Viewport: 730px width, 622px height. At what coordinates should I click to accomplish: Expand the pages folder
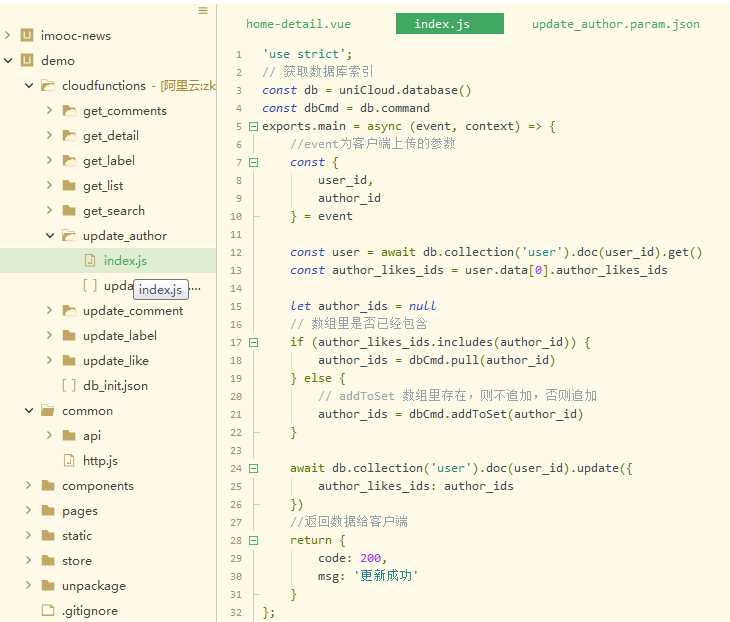(28, 510)
